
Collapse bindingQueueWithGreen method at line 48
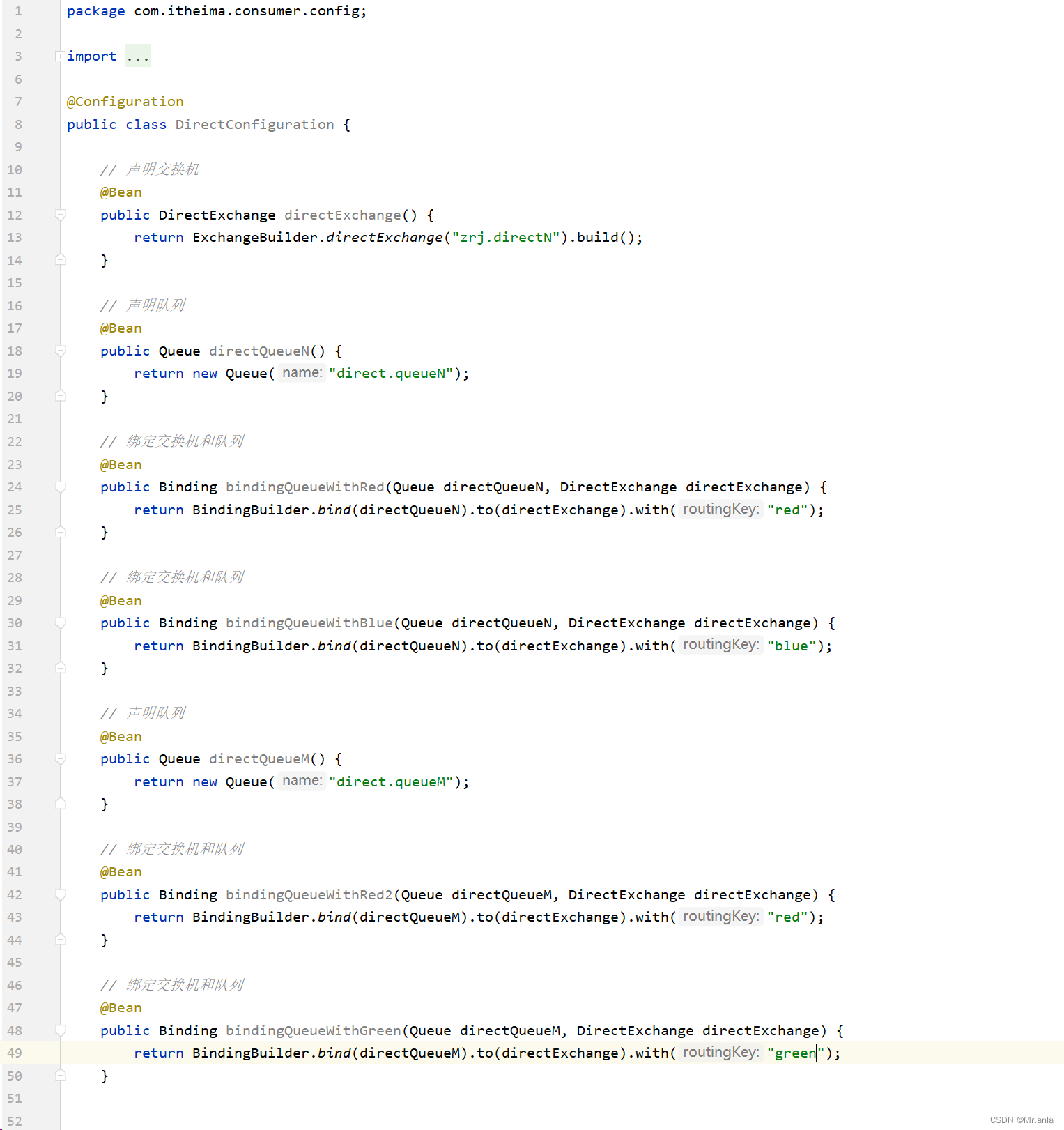coord(61,1031)
